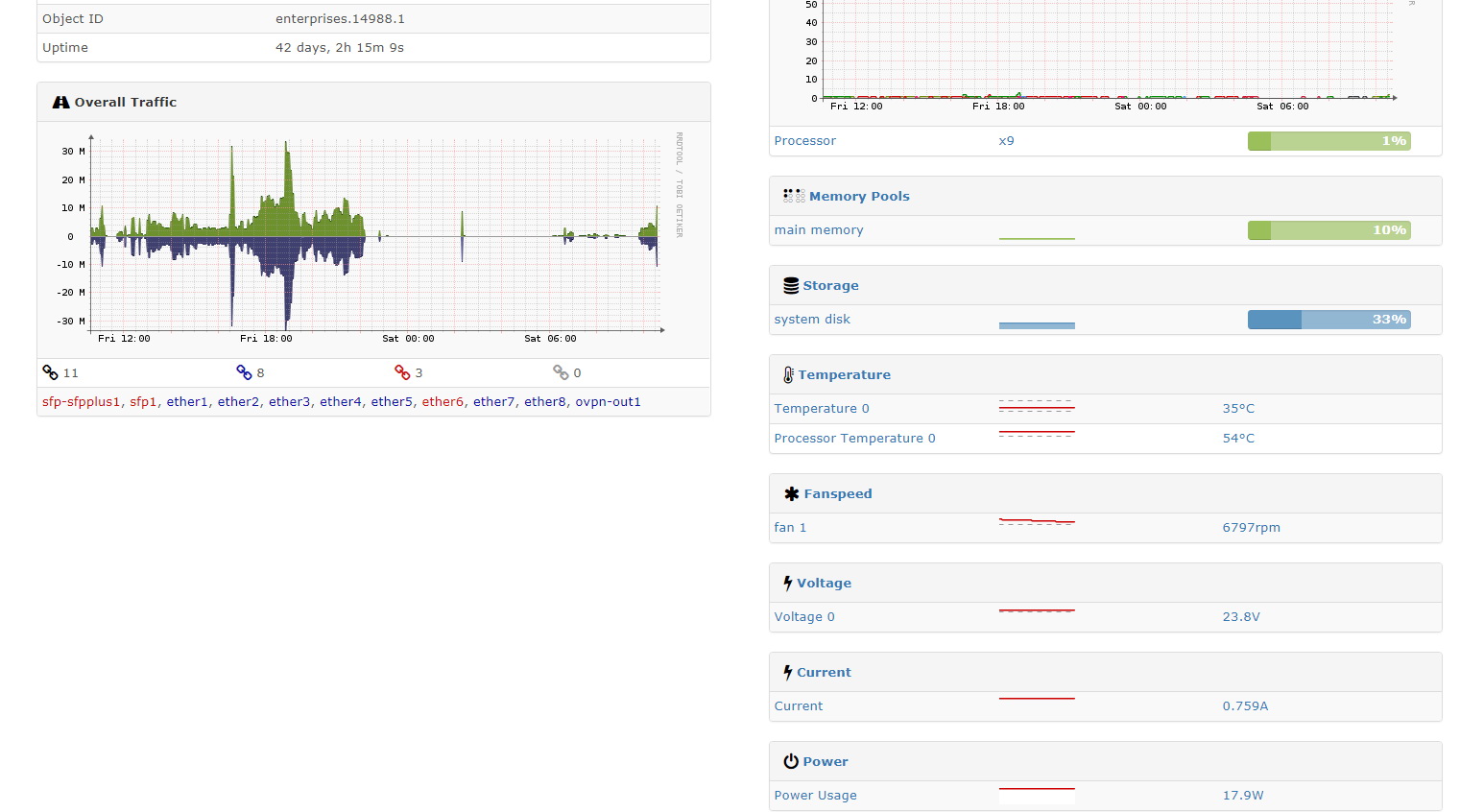The height and width of the screenshot is (812, 1484).
Task: Open the Fanspeed section heading link
Action: pyautogui.click(x=838, y=493)
